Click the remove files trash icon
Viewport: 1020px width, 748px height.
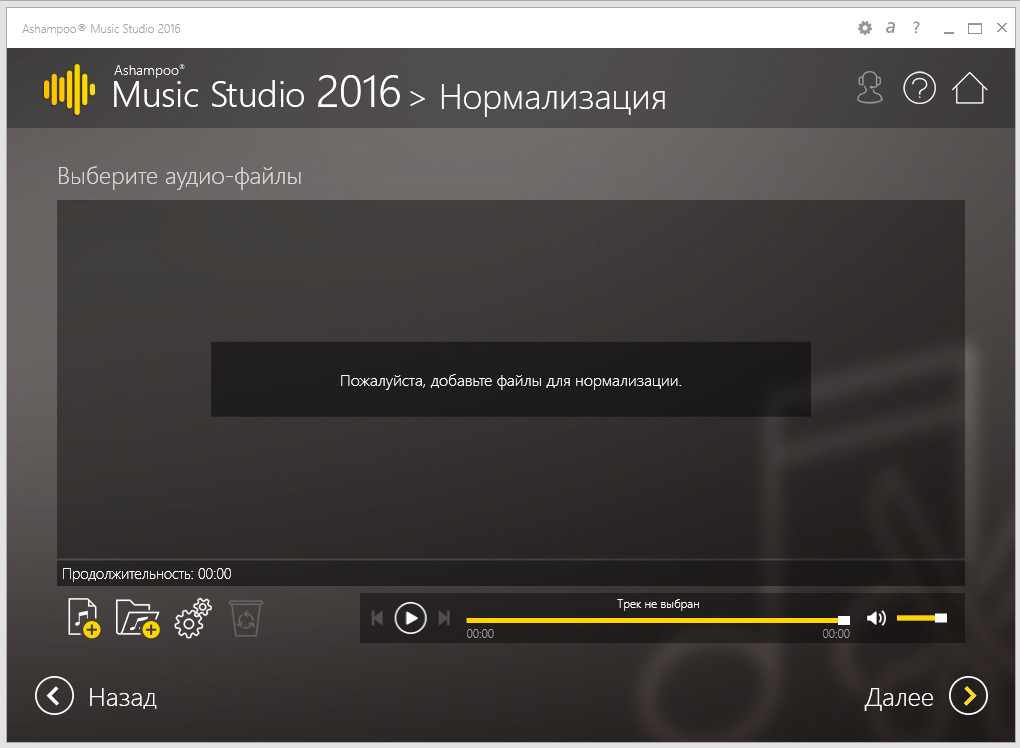246,618
